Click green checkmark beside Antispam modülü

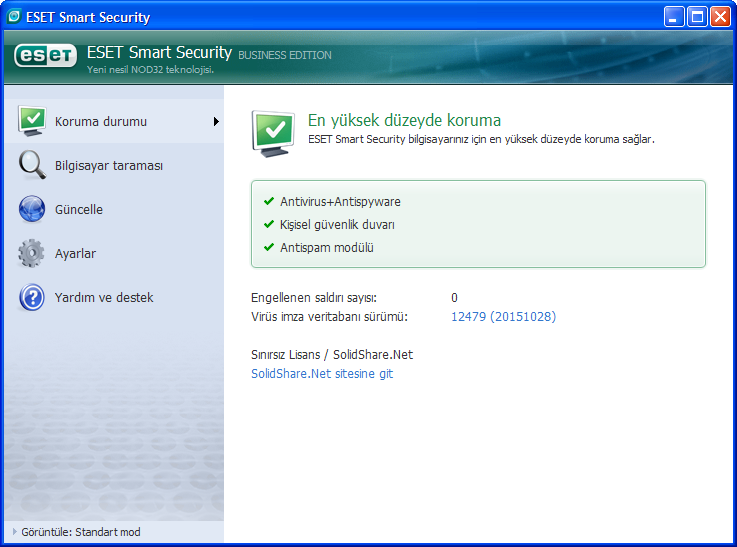[269, 247]
